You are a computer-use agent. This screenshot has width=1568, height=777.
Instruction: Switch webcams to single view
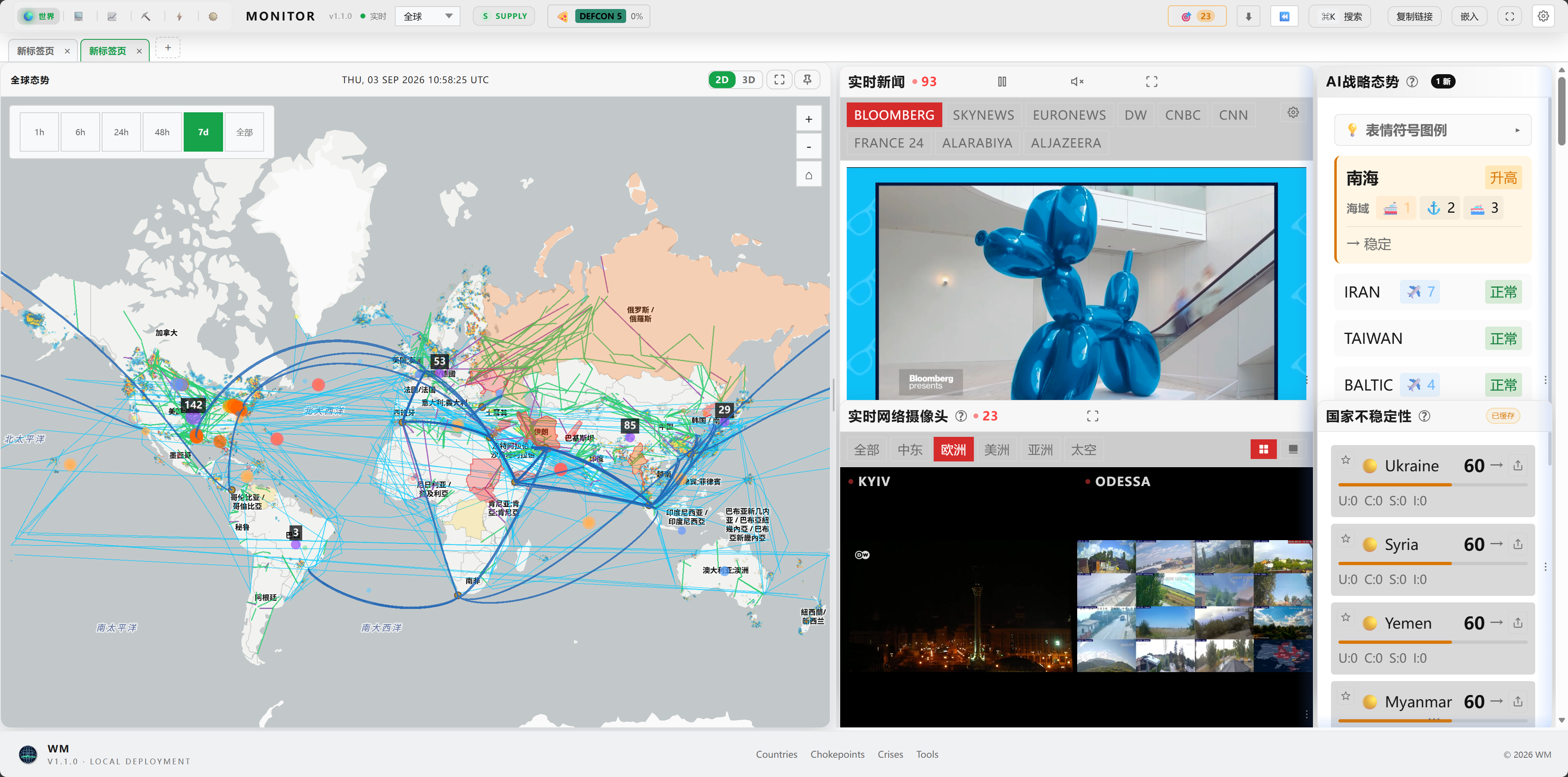[x=1293, y=450]
